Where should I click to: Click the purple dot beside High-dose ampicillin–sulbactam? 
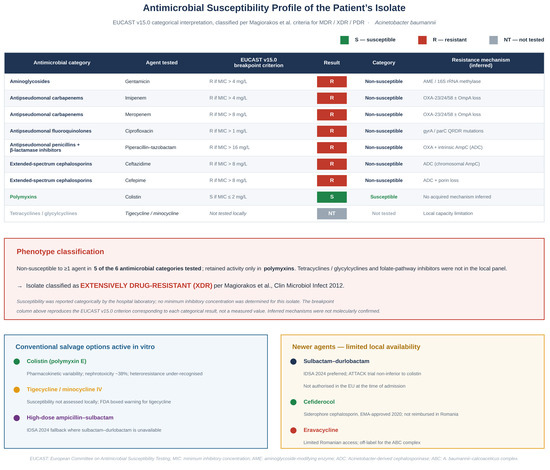pyautogui.click(x=16, y=418)
